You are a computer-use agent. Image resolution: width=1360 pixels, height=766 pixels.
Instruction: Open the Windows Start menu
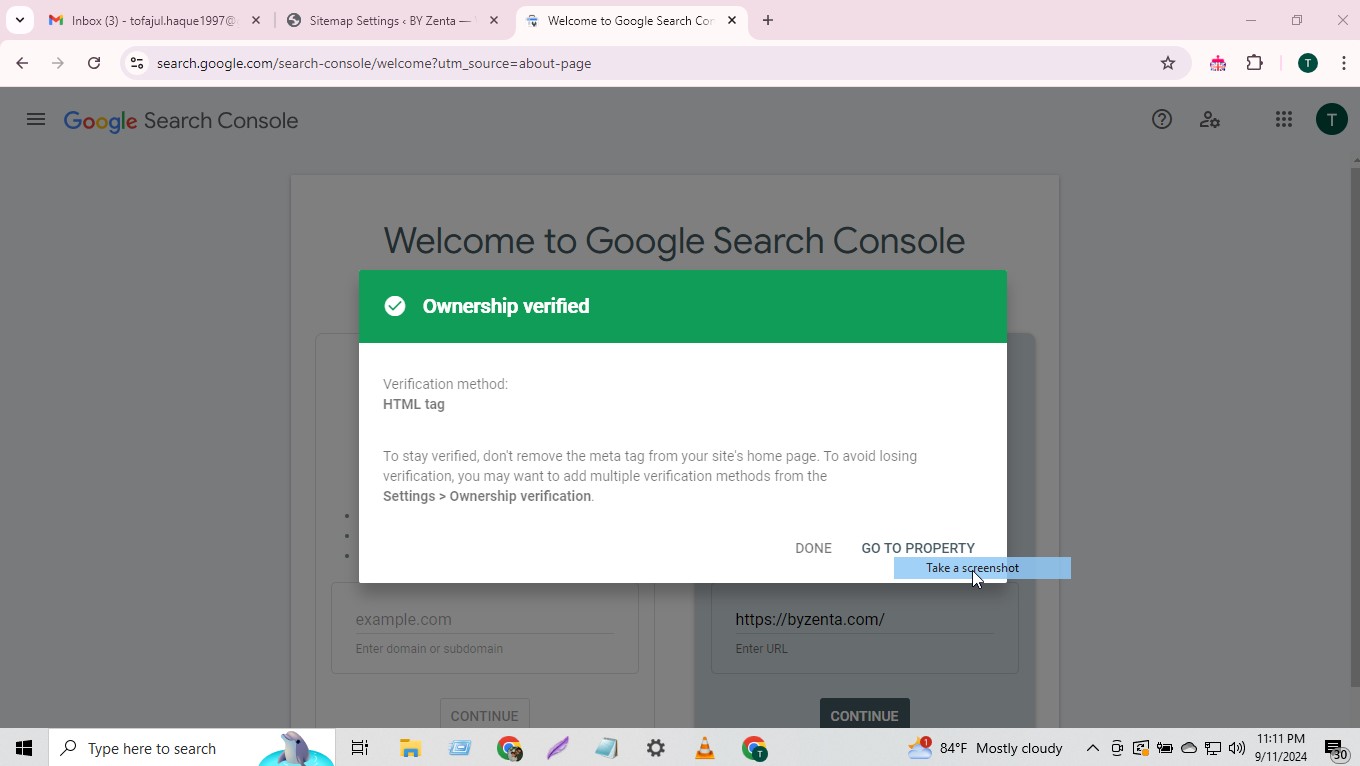point(24,748)
